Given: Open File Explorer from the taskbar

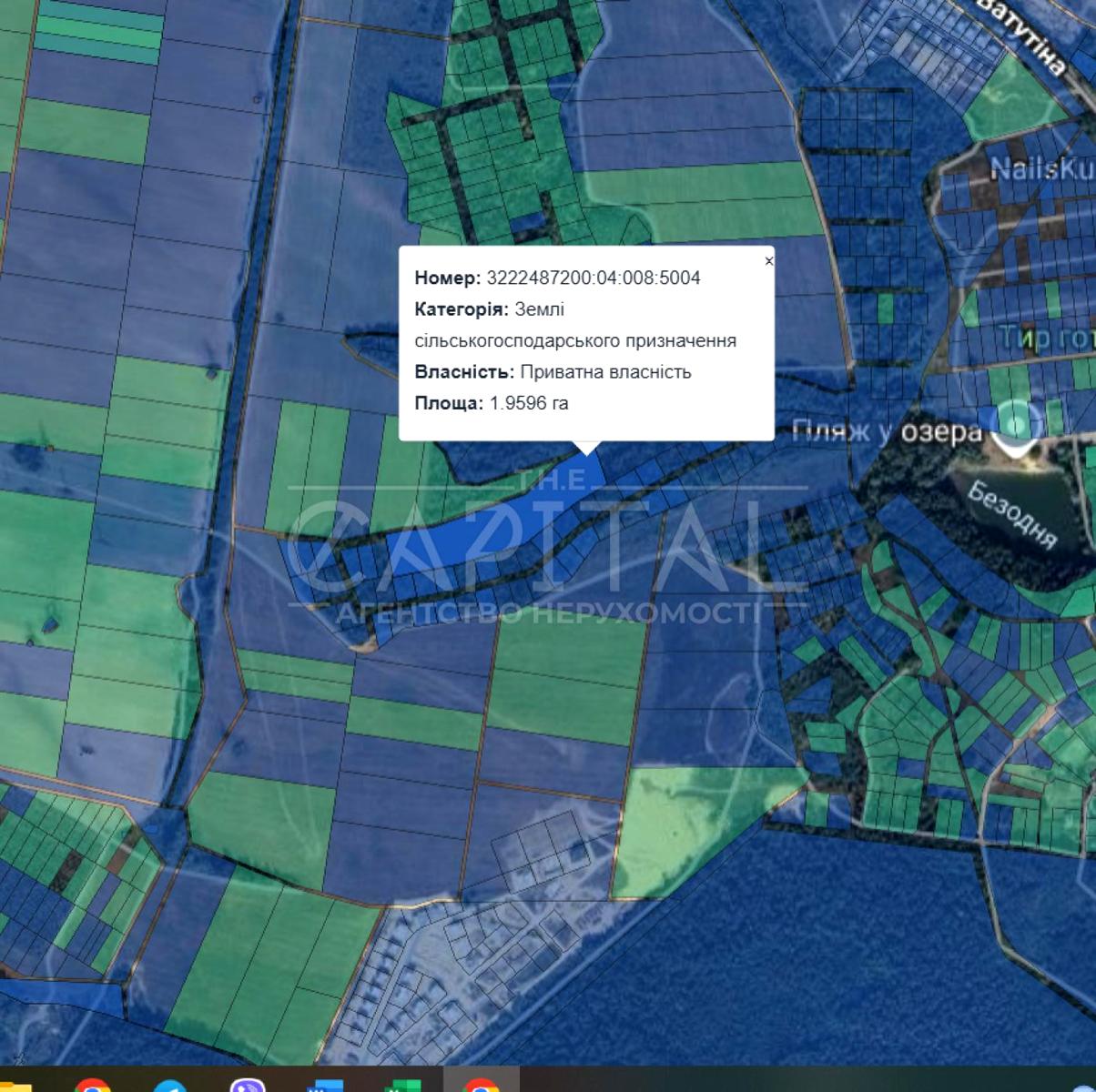Looking at the screenshot, I should [15, 1086].
